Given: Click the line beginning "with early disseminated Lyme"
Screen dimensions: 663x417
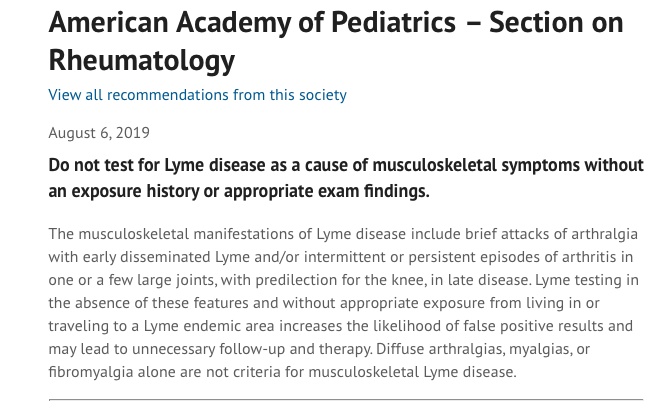Looking at the screenshot, I should (x=340, y=257).
